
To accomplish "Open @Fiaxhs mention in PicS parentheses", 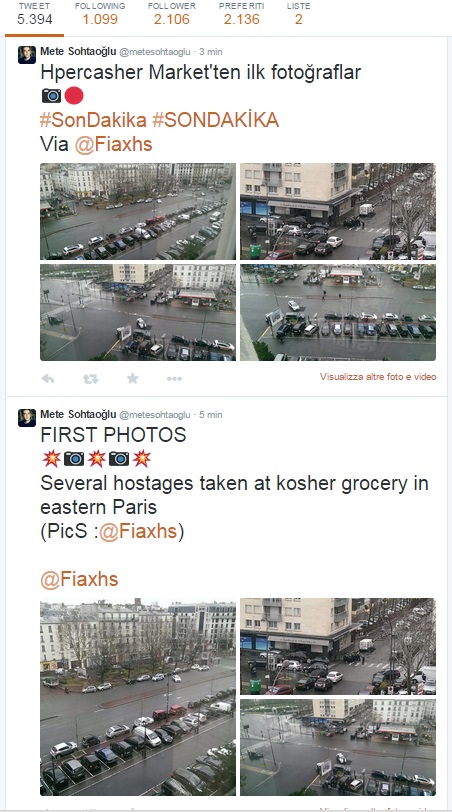I will (138, 531).
